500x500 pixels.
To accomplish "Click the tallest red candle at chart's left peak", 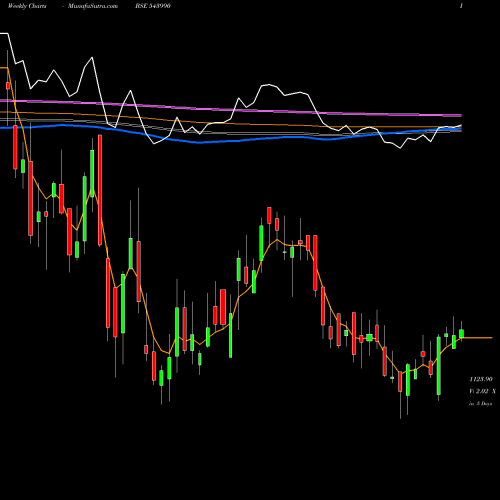I will point(100,190).
